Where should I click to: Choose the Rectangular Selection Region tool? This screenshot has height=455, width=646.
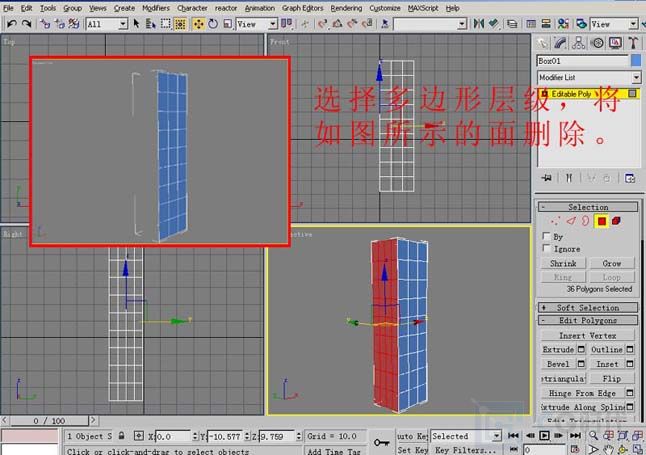[166, 24]
